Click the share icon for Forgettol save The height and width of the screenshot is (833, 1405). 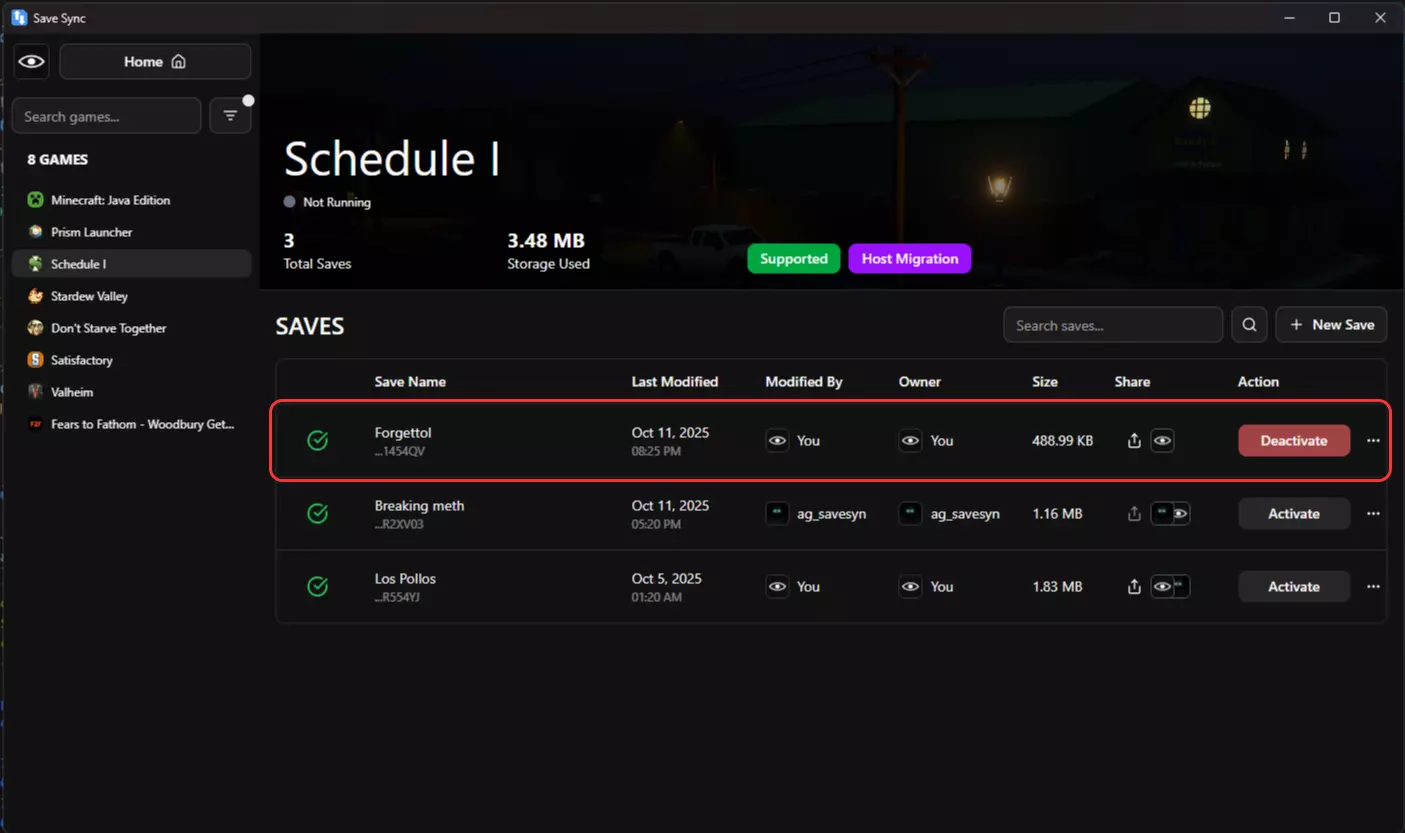pos(1134,441)
